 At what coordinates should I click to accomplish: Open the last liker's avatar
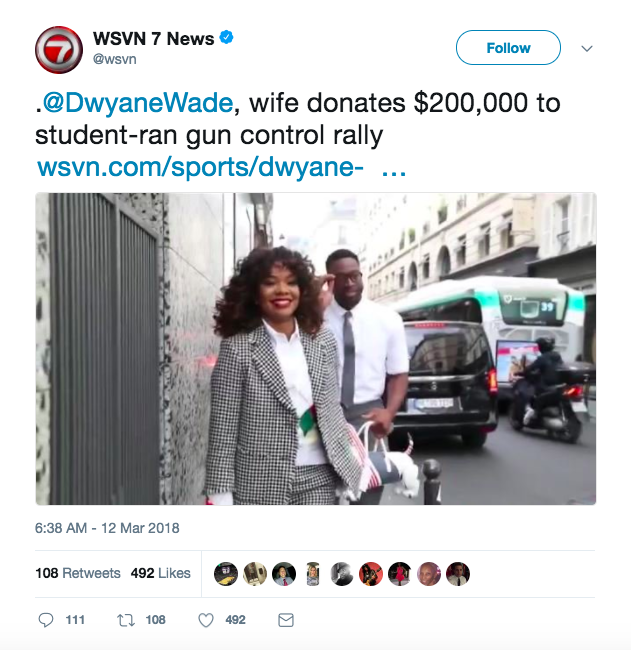pos(458,574)
